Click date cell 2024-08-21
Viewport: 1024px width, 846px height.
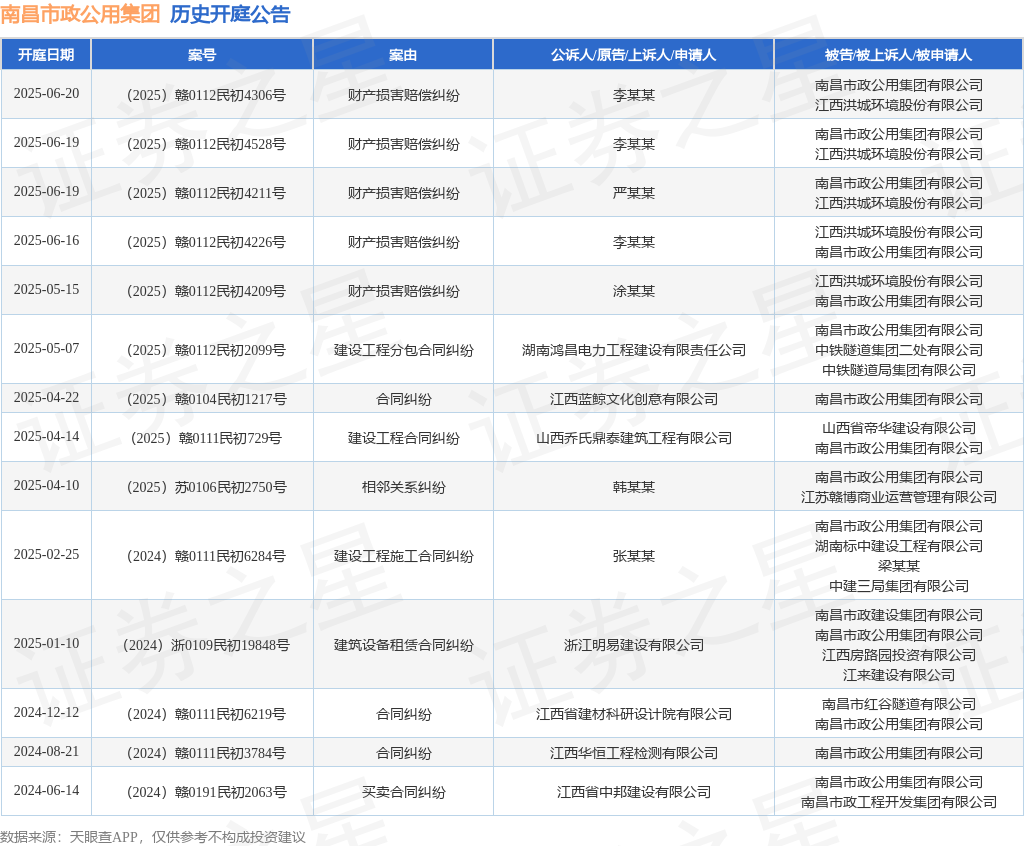click(46, 751)
